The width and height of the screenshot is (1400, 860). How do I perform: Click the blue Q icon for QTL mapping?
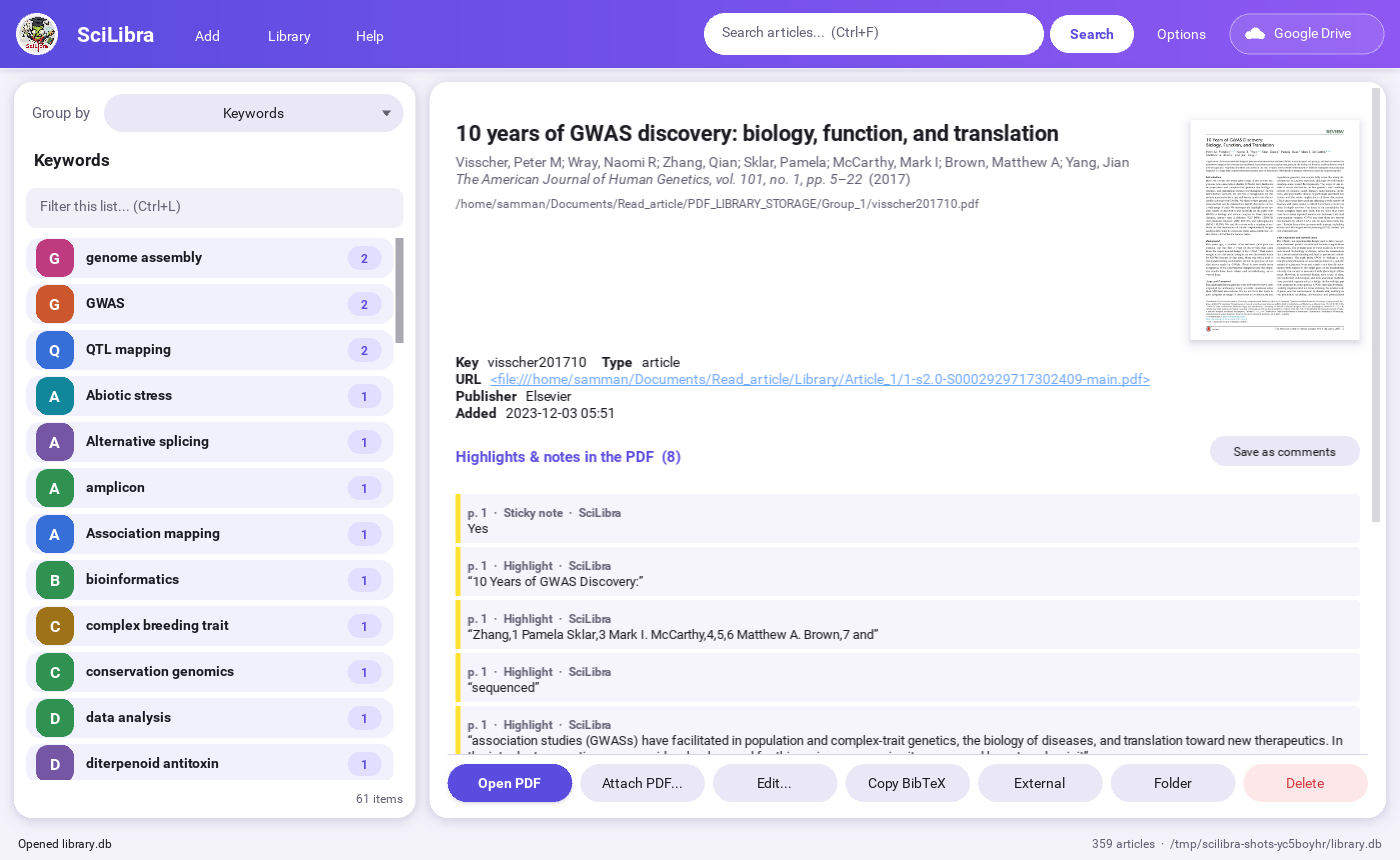[55, 350]
